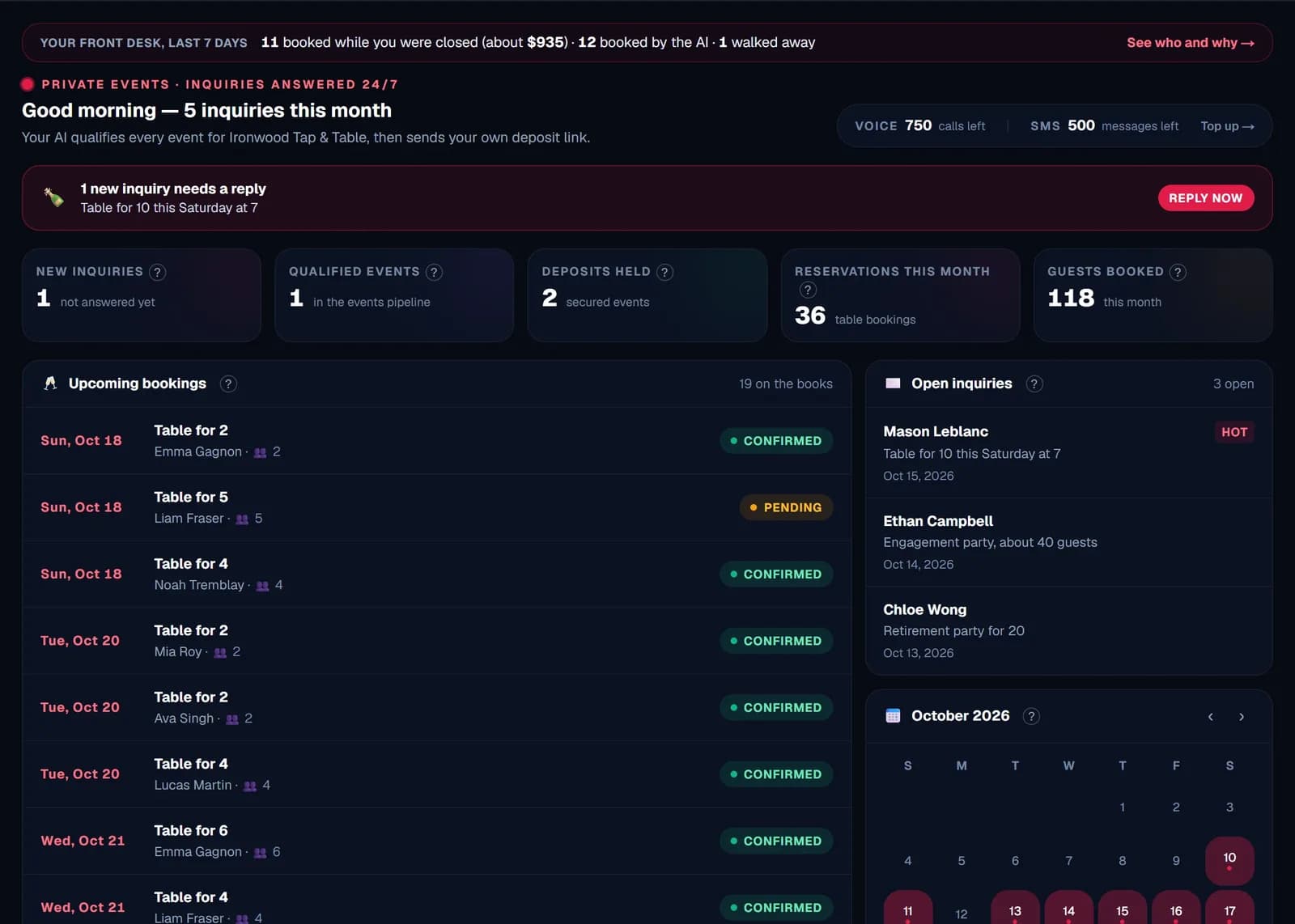
Task: Open help icon next to Deposits Held
Action: point(664,272)
